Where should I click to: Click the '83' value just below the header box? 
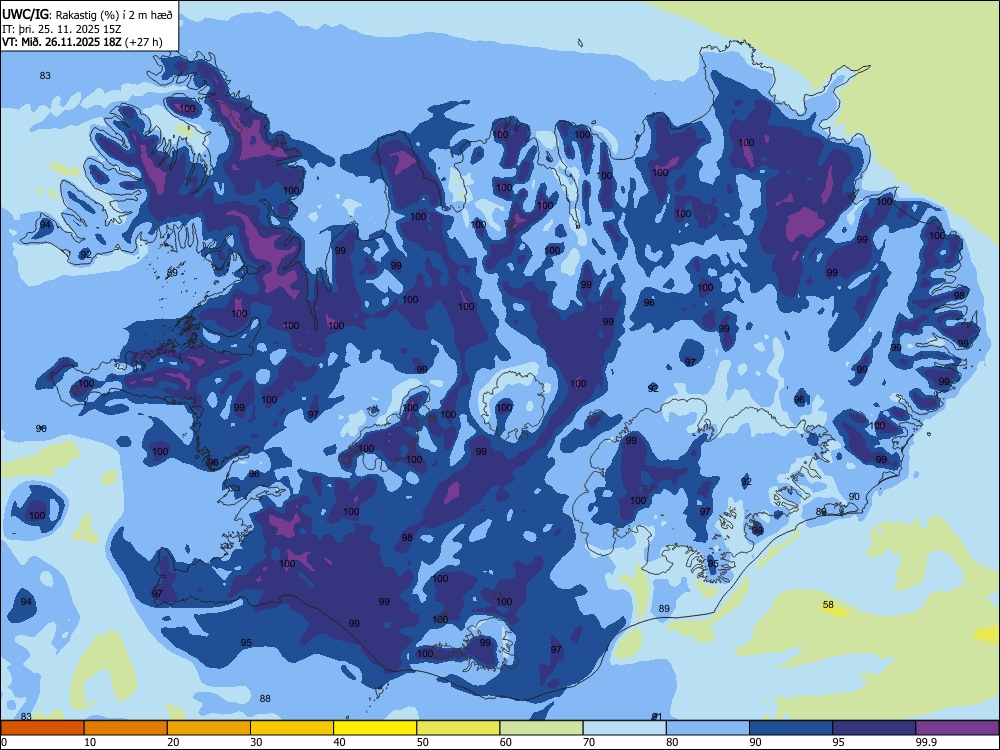click(x=45, y=75)
